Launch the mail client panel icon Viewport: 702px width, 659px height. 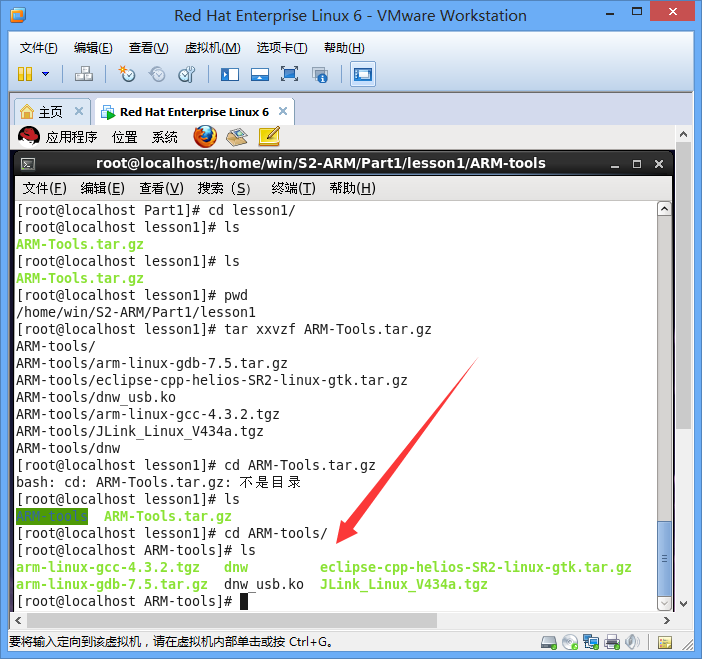tap(237, 137)
